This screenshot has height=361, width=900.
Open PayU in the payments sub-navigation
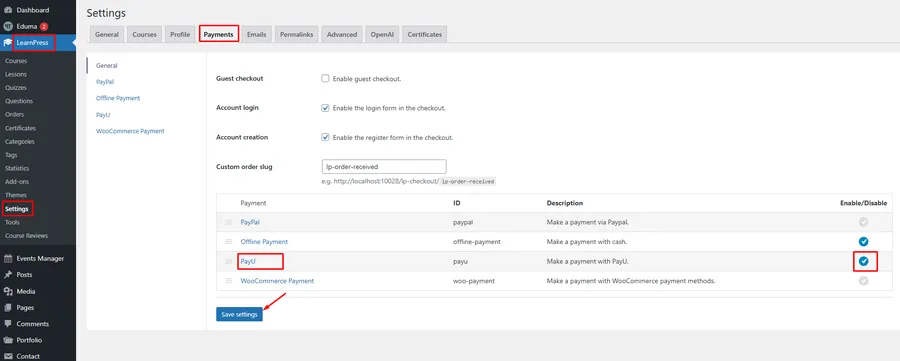coord(103,115)
